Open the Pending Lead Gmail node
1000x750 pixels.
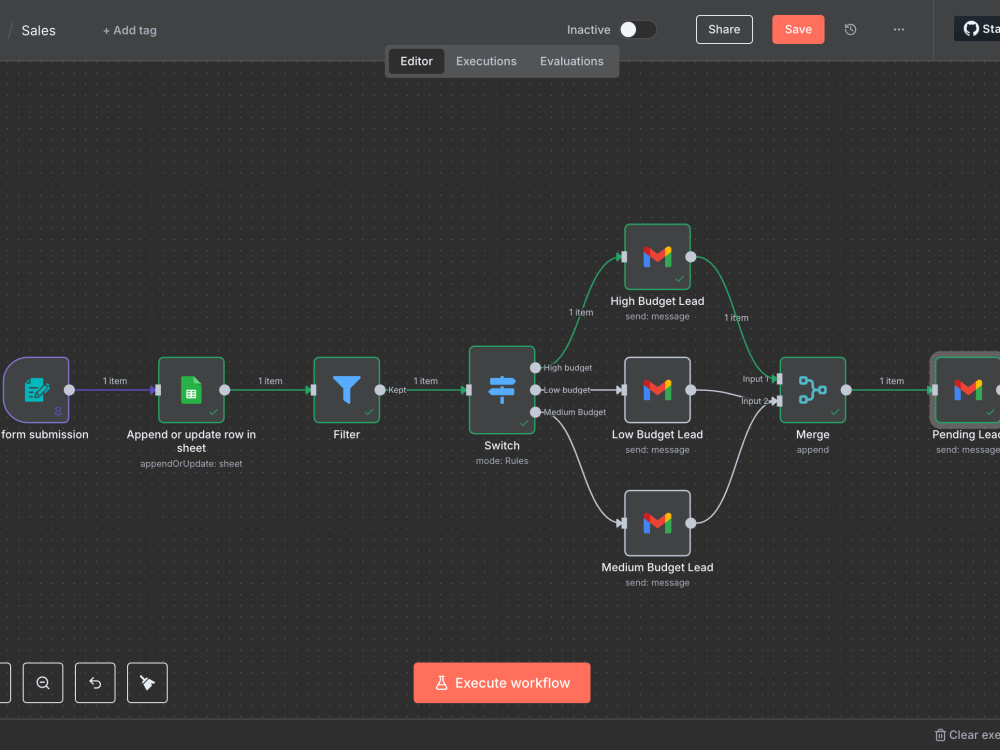tap(967, 390)
